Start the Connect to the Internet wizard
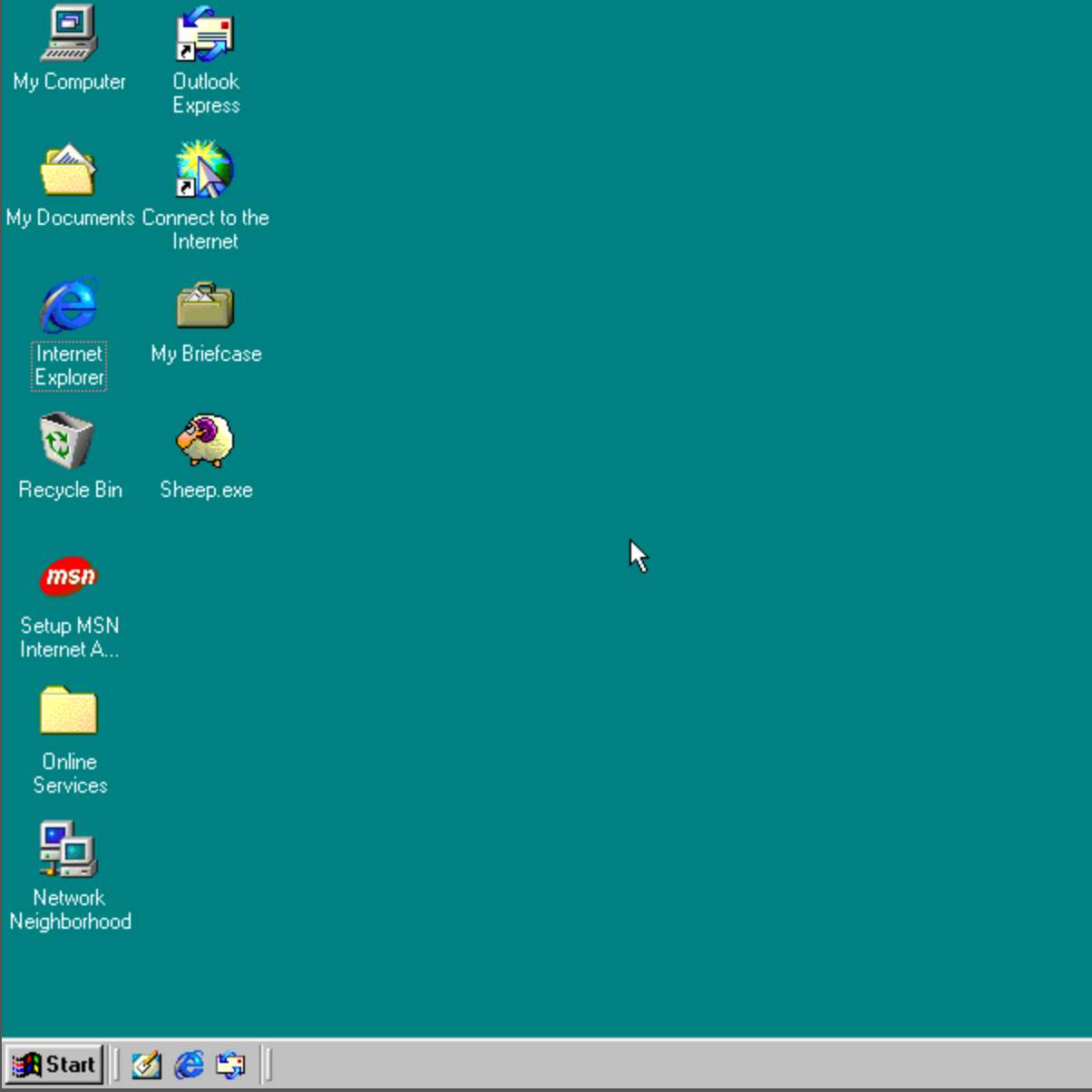Image resolution: width=1092 pixels, height=1092 pixels. pyautogui.click(x=205, y=172)
